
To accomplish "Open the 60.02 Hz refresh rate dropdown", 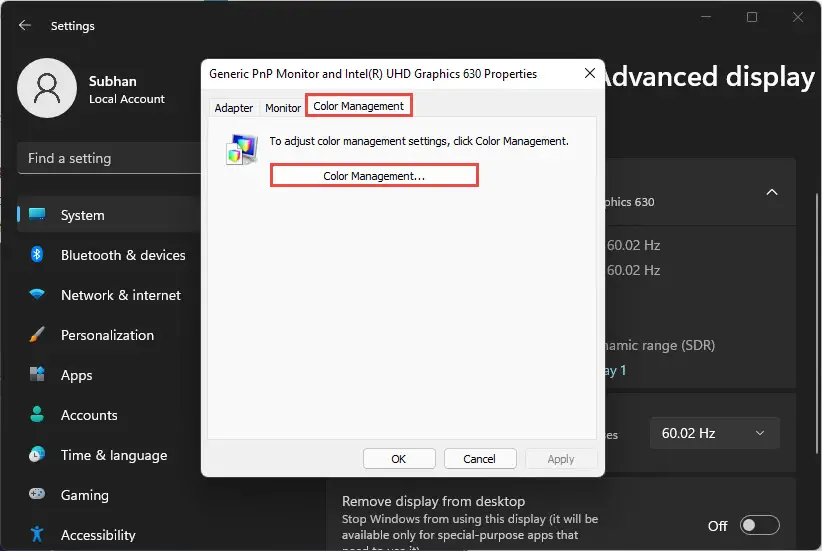I will tap(715, 433).
